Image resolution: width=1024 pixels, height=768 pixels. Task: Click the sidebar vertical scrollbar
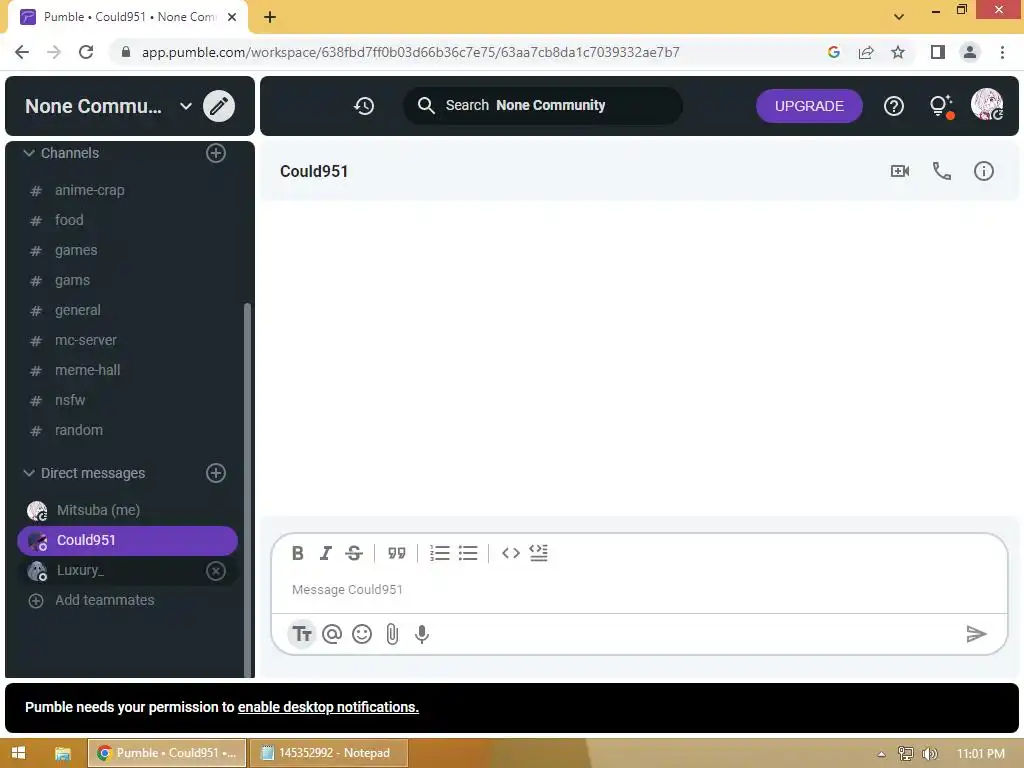pyautogui.click(x=247, y=490)
